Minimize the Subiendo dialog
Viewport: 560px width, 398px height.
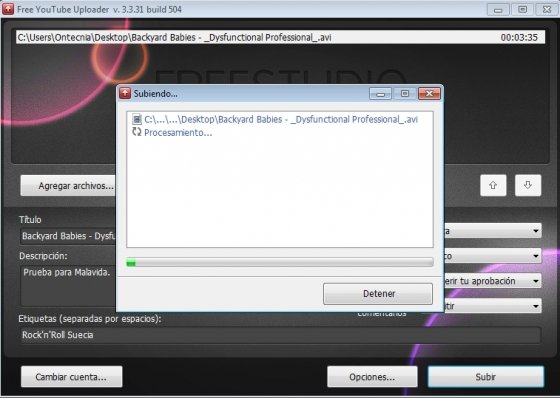pyautogui.click(x=380, y=94)
